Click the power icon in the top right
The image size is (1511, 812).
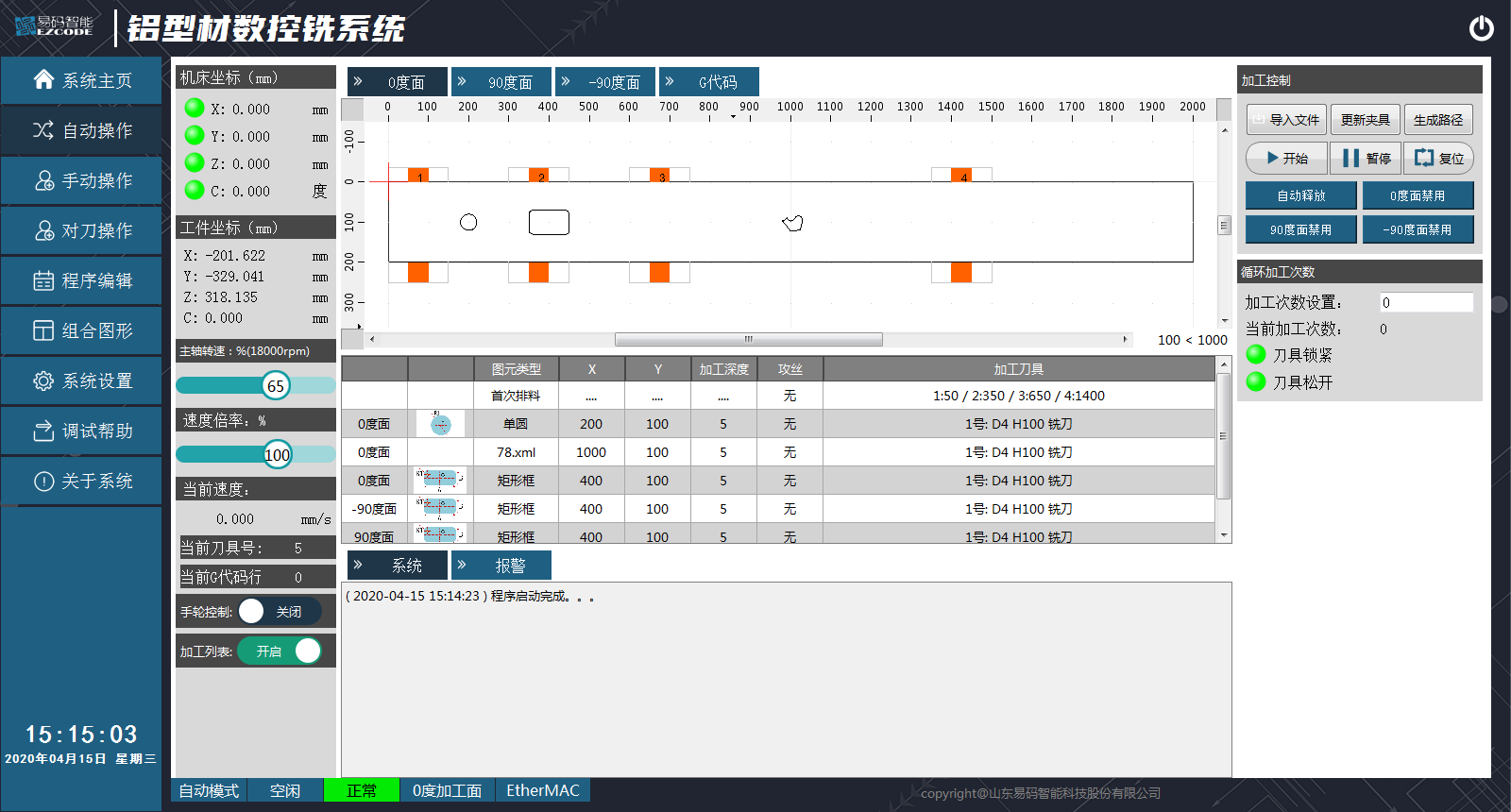[x=1481, y=28]
